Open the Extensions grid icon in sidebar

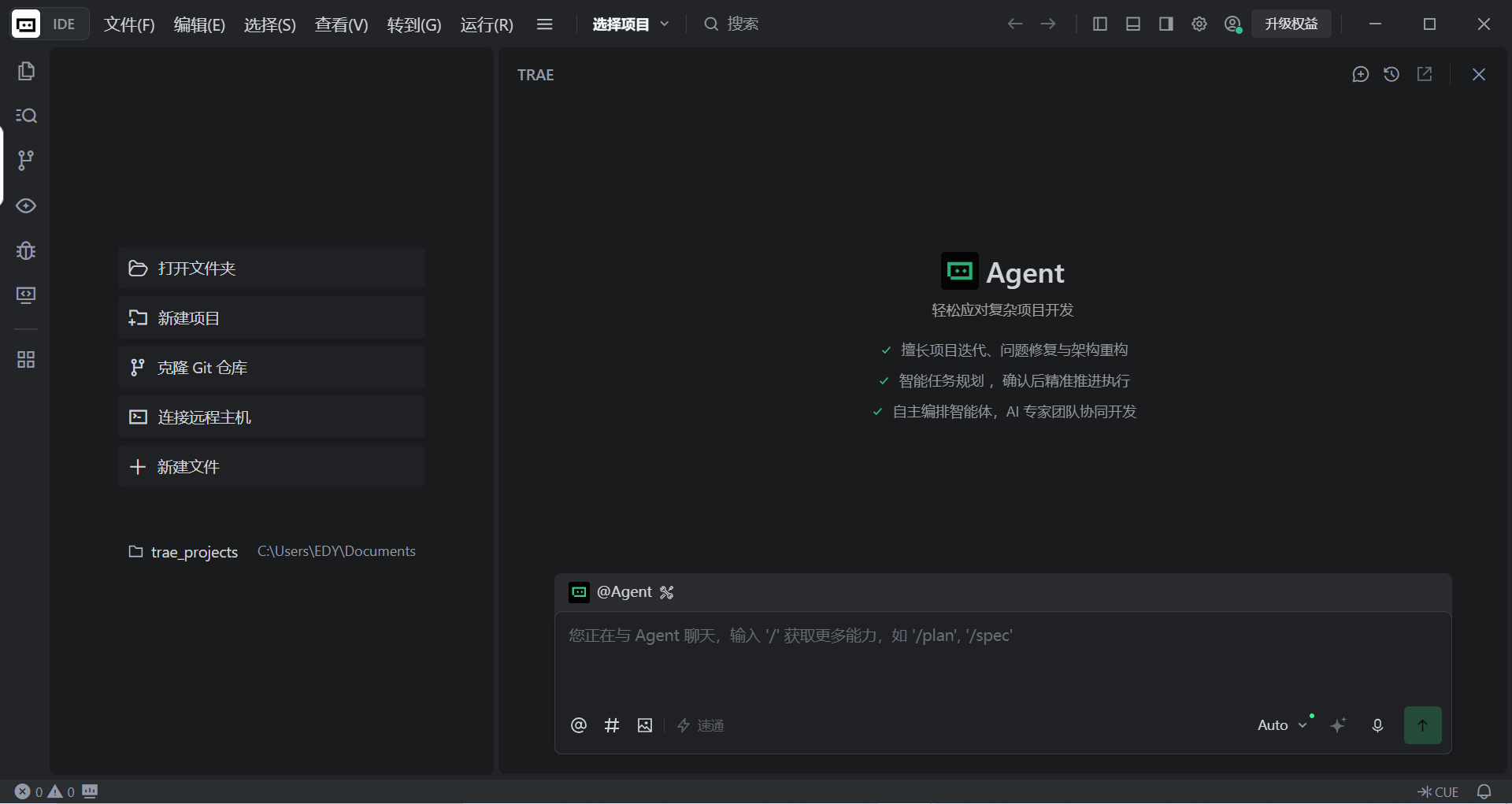pos(26,360)
